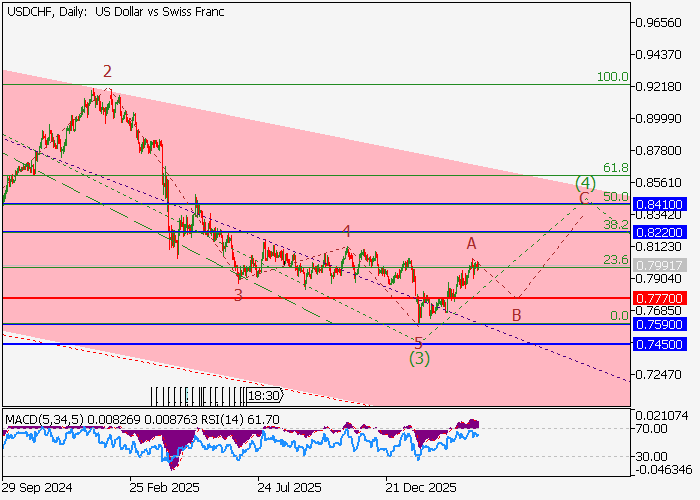The height and width of the screenshot is (500, 700).
Task: Select the green (3) wave label
Action: [x=419, y=358]
